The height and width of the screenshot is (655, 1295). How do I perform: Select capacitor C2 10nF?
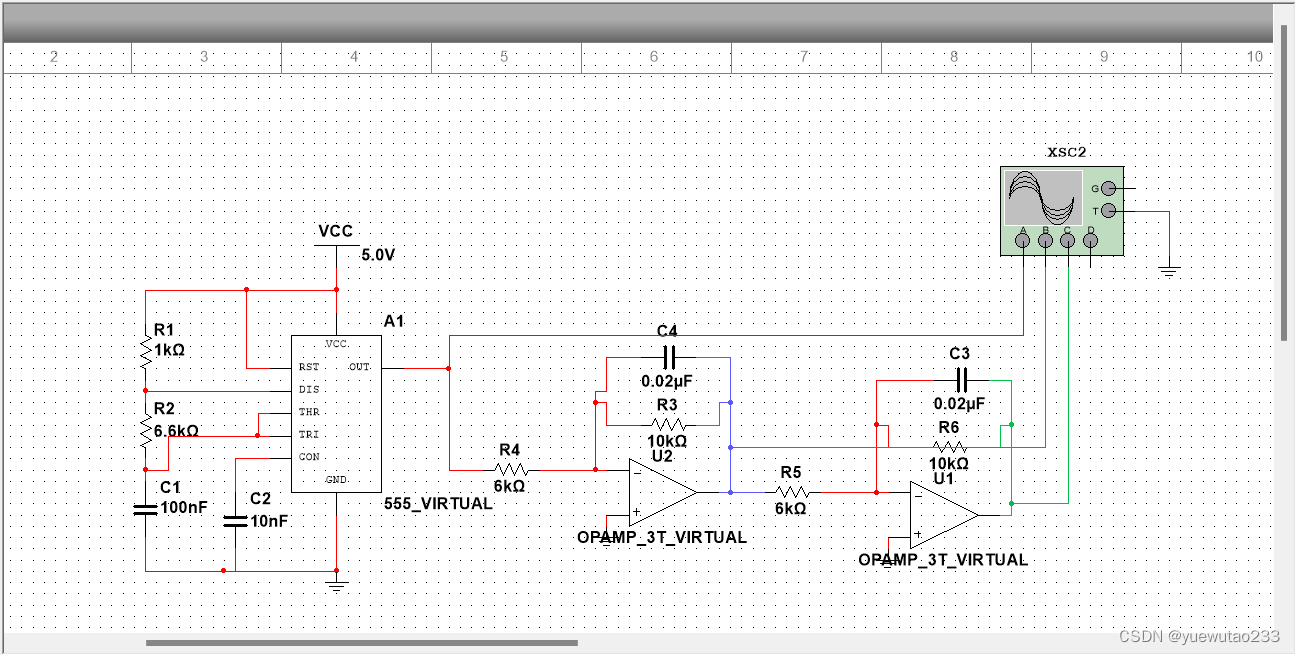pos(235,520)
